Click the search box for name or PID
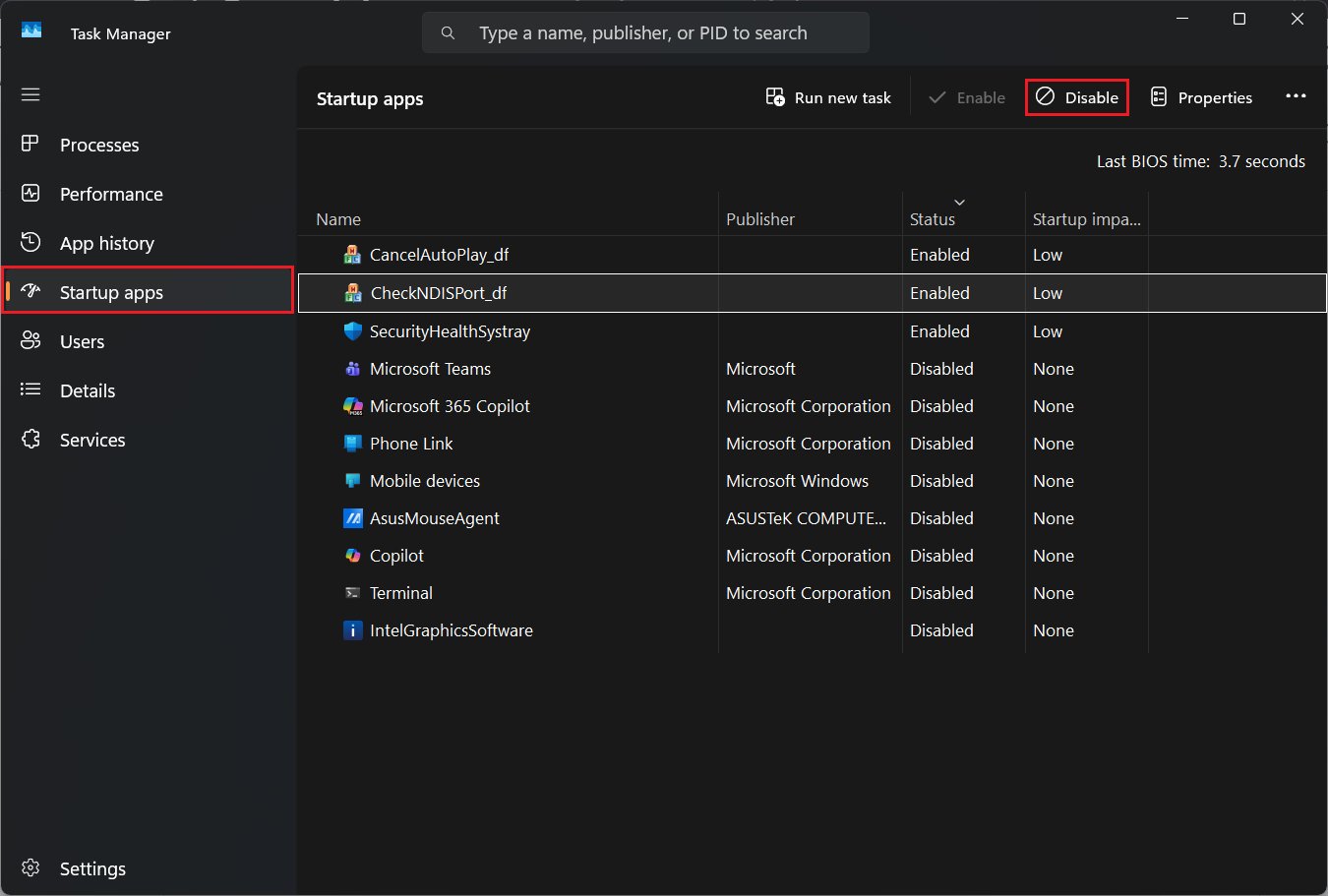This screenshot has width=1328, height=896. tap(645, 32)
